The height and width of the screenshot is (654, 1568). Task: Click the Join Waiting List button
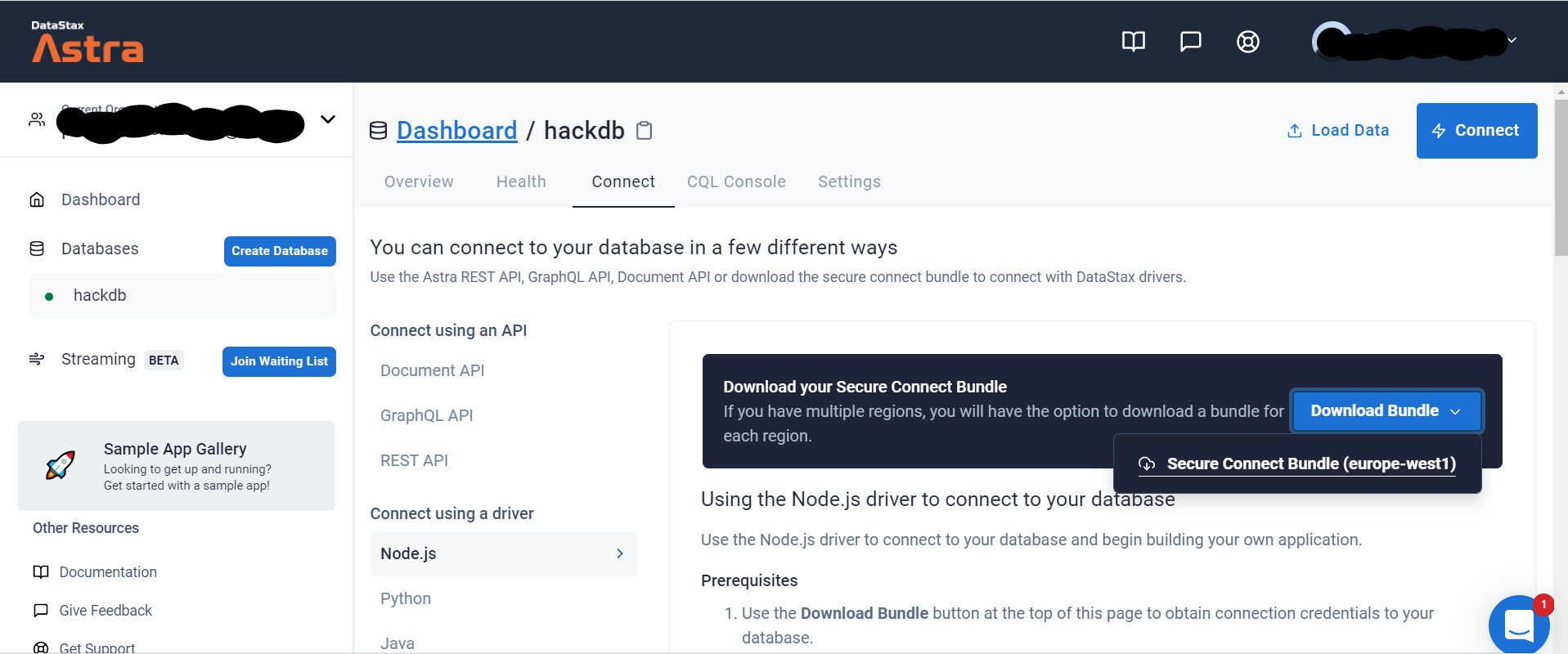click(279, 361)
